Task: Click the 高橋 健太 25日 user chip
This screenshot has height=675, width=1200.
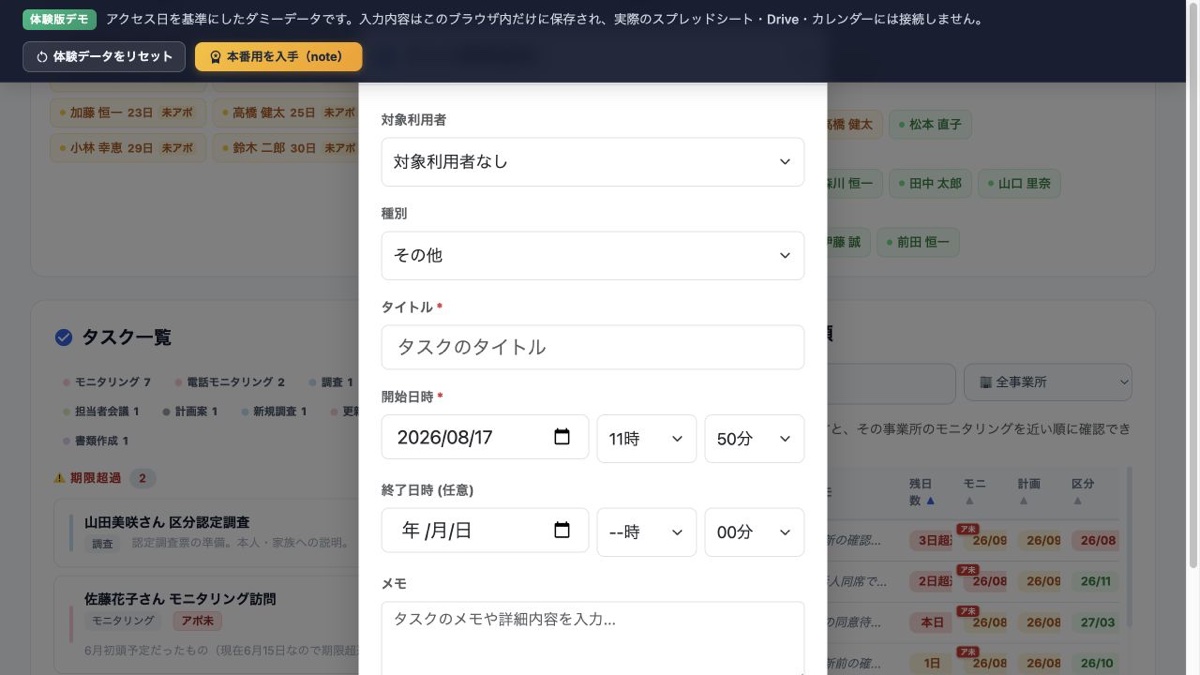Action: click(x=286, y=113)
